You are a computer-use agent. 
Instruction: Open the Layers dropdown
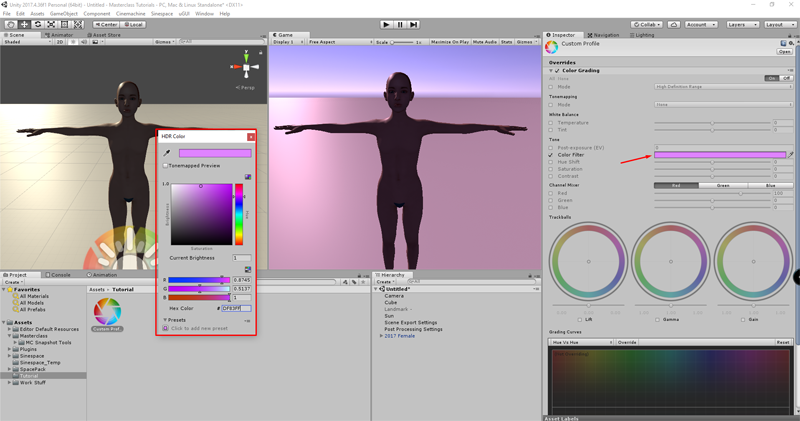[742, 24]
